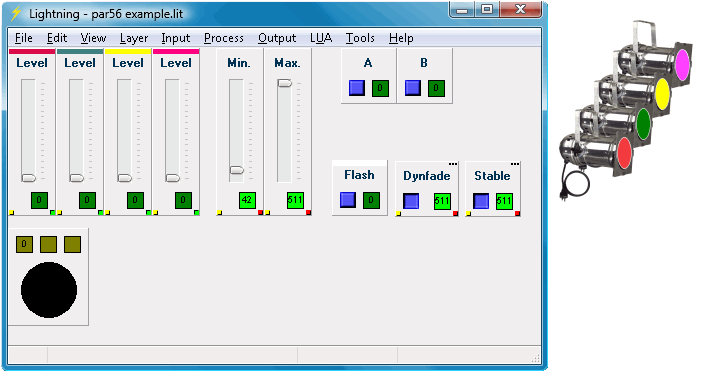Toggle the blue Flash button
Screen dimensions: 727x372
348,200
